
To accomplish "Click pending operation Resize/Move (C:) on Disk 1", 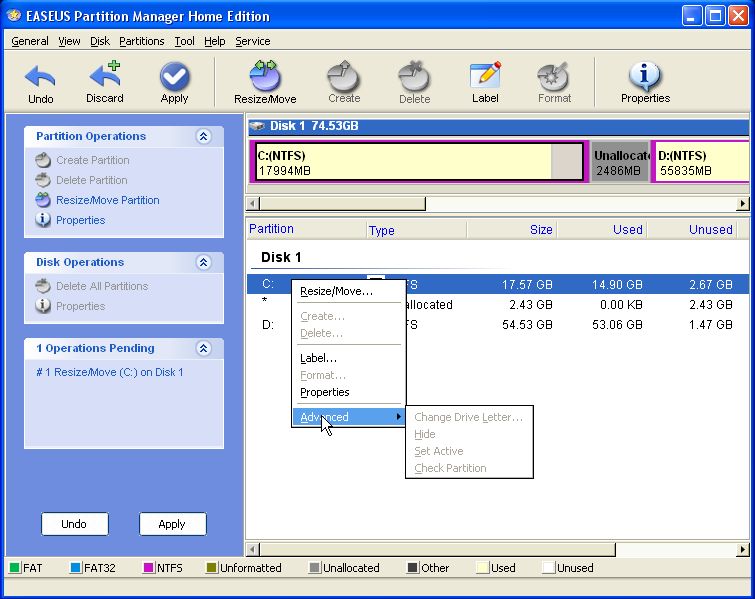I will coord(110,372).
